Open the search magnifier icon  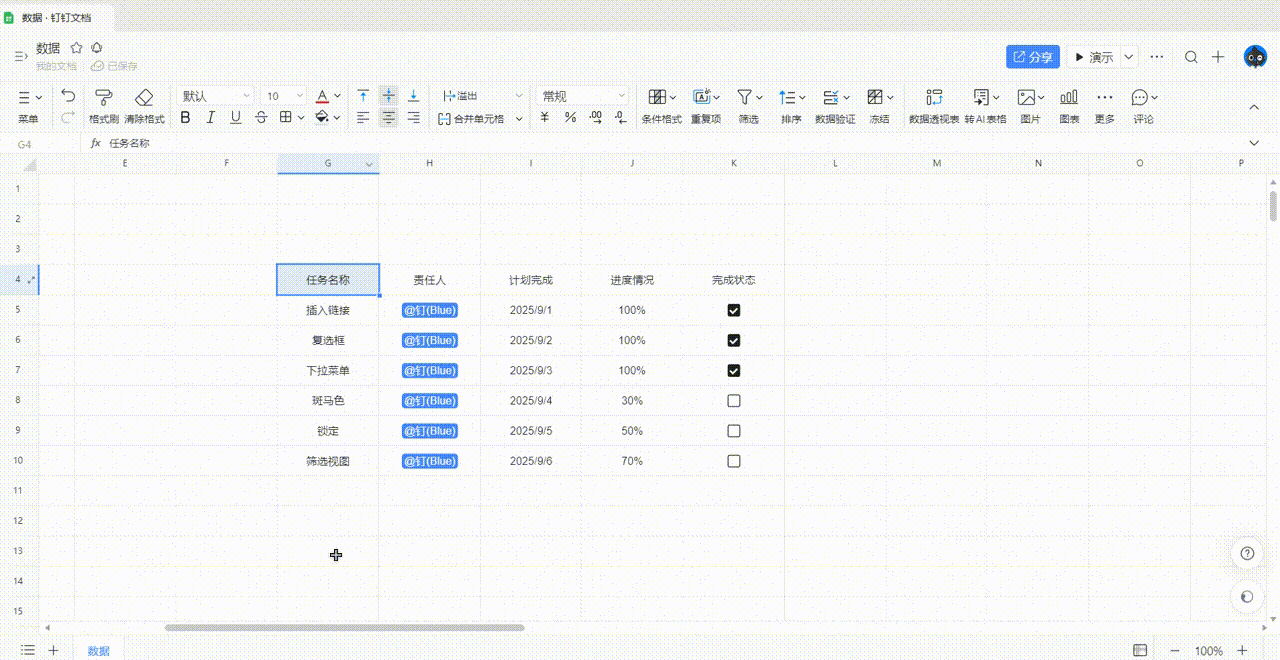click(x=1191, y=57)
